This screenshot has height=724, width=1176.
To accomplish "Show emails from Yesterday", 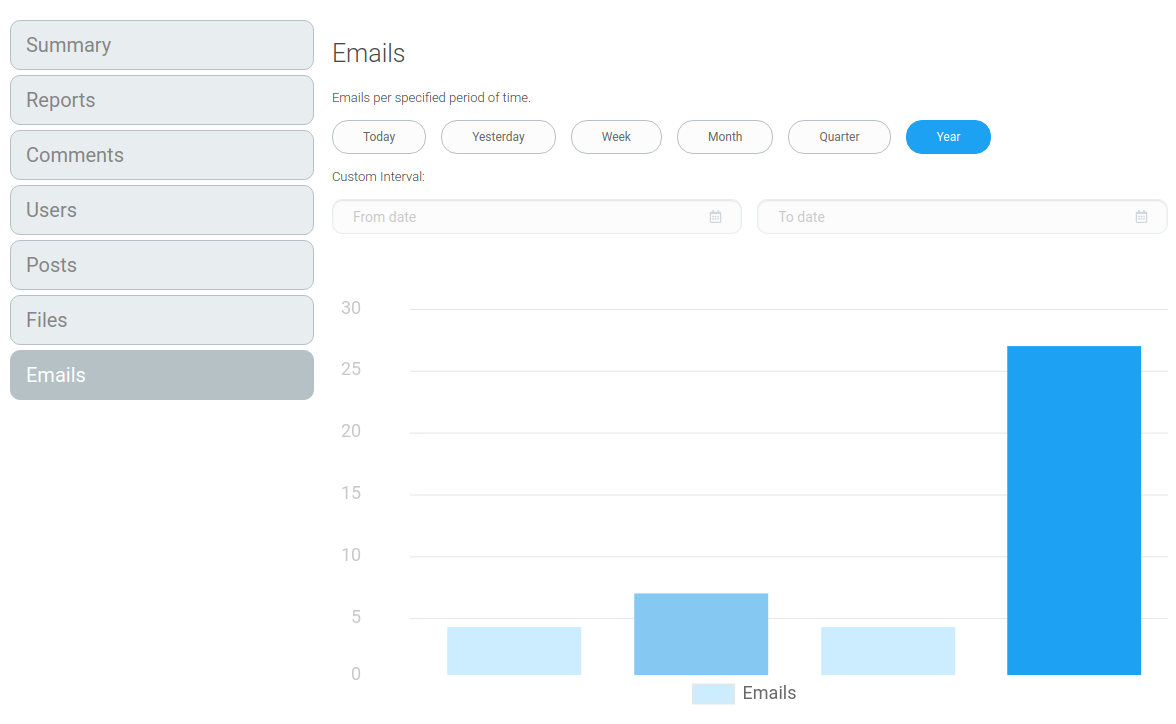I will tap(498, 137).
